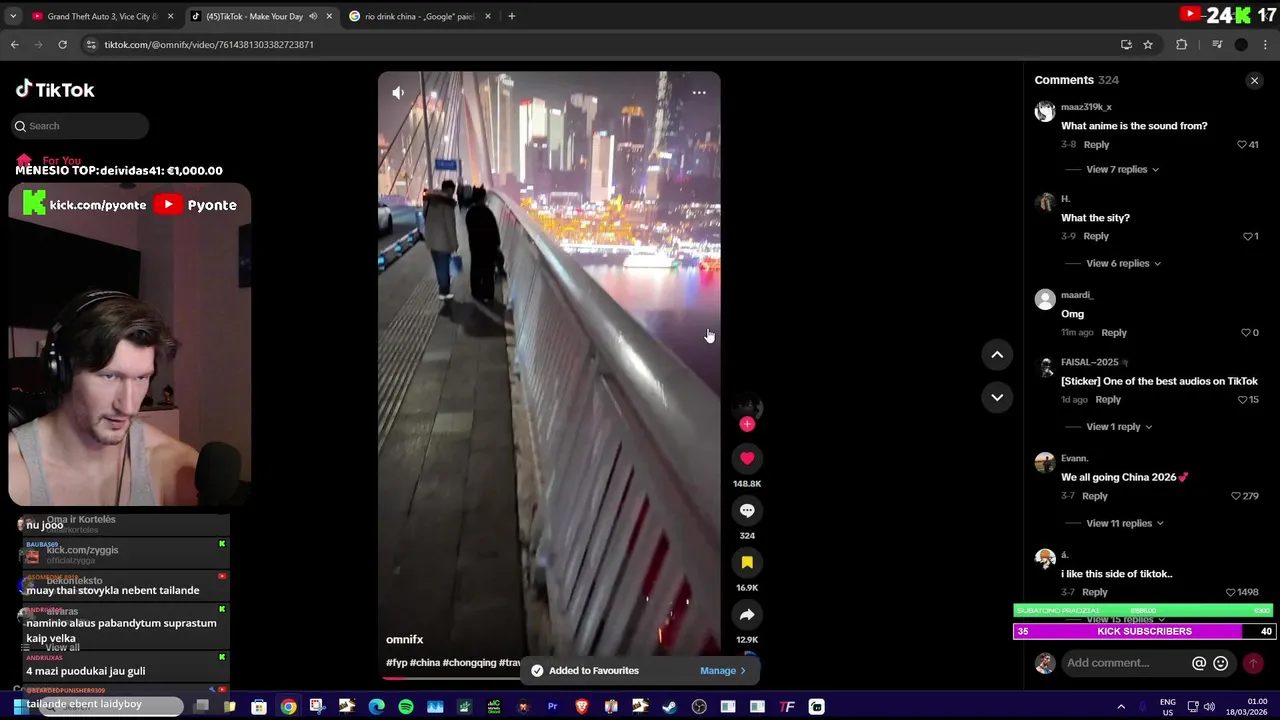Screen dimensions: 1280x720
Task: Close the Comments panel
Action: pos(1254,80)
